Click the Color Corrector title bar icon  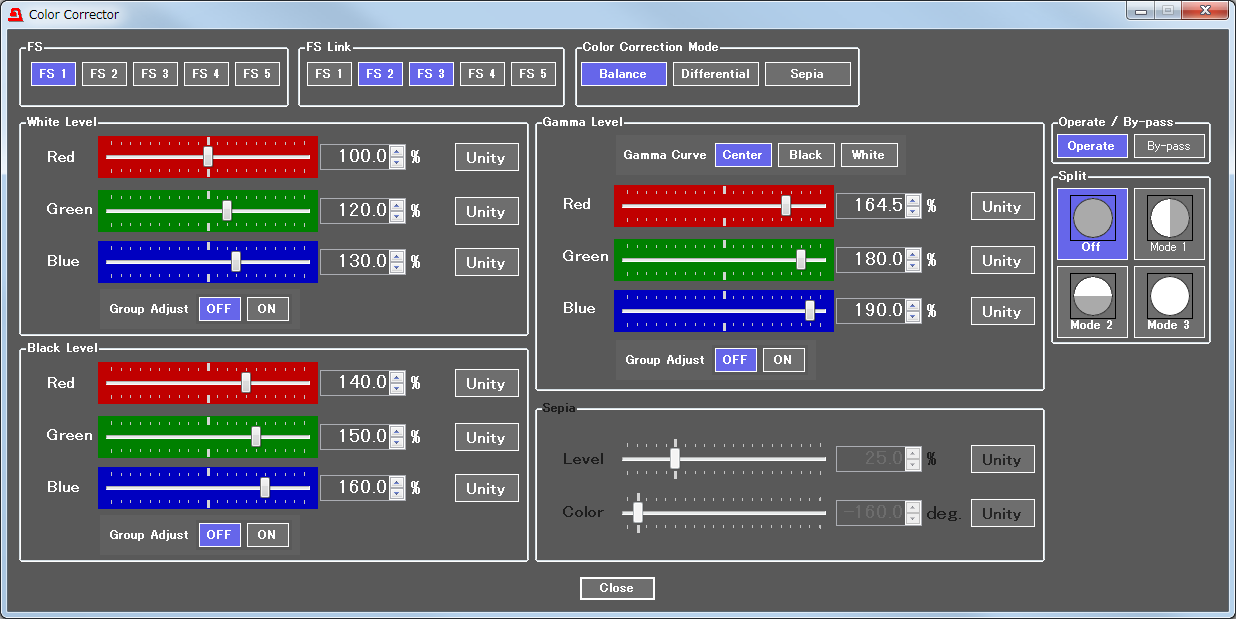pos(15,15)
